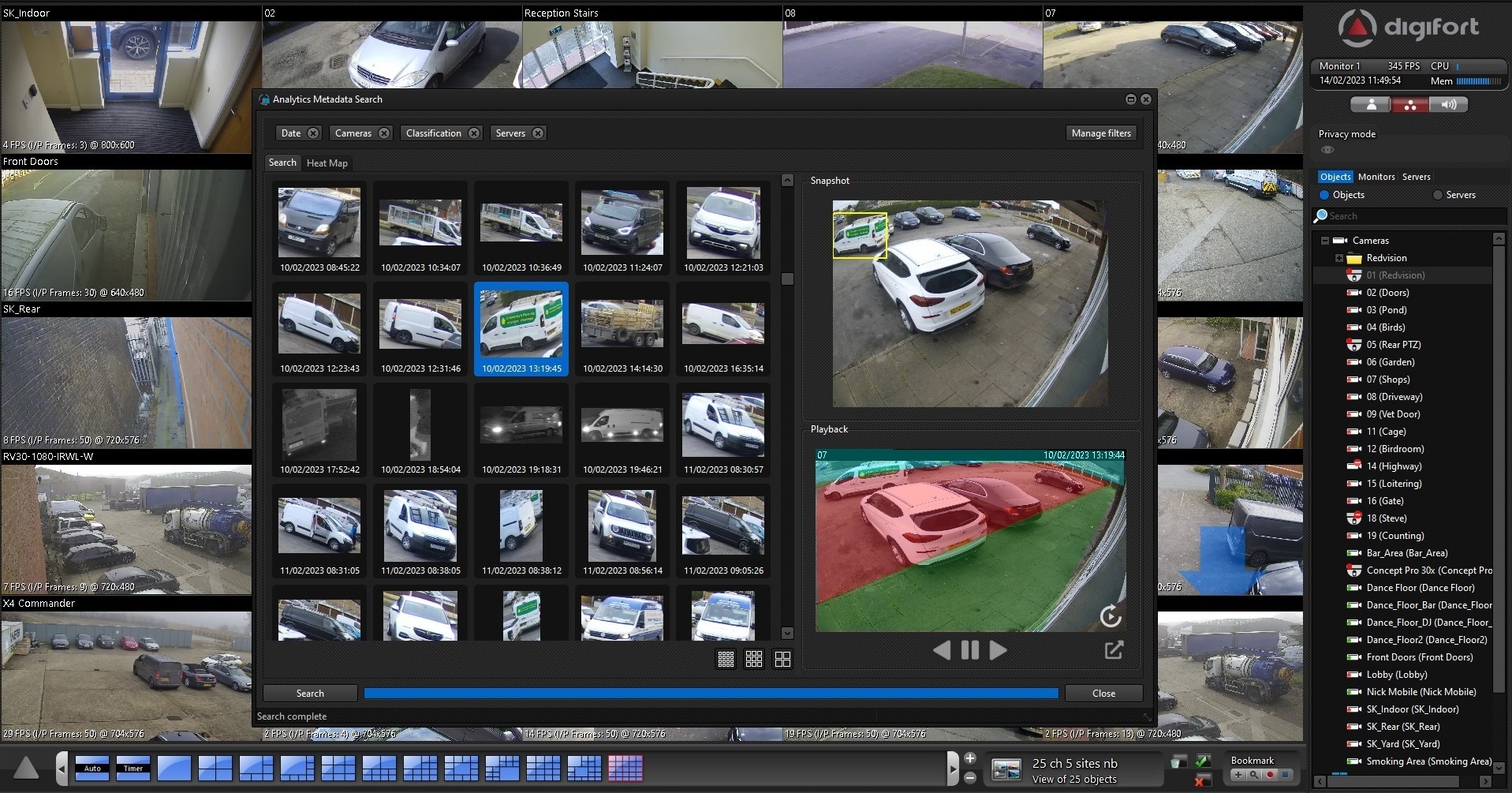
Task: Switch to the Search results tab
Action: pos(282,163)
